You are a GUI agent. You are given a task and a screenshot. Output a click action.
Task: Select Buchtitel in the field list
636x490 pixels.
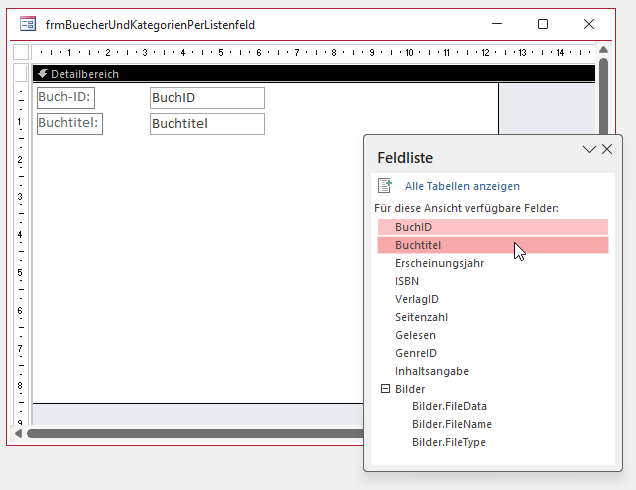(x=418, y=245)
